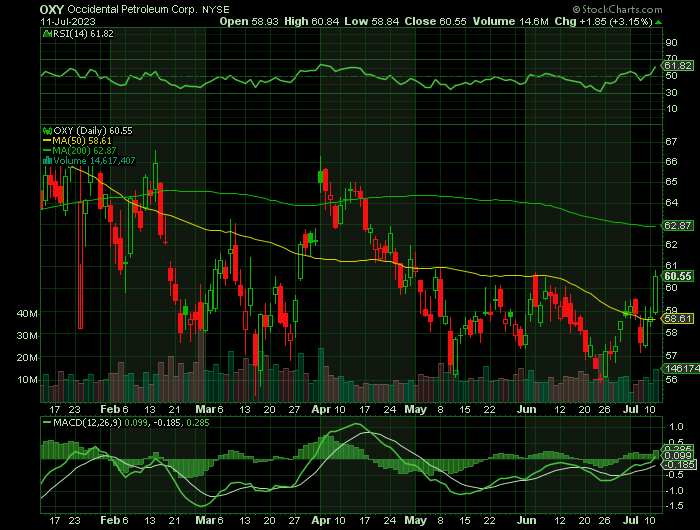Click the MA(50) yellow legend marker
The image size is (700, 530).
45,140
